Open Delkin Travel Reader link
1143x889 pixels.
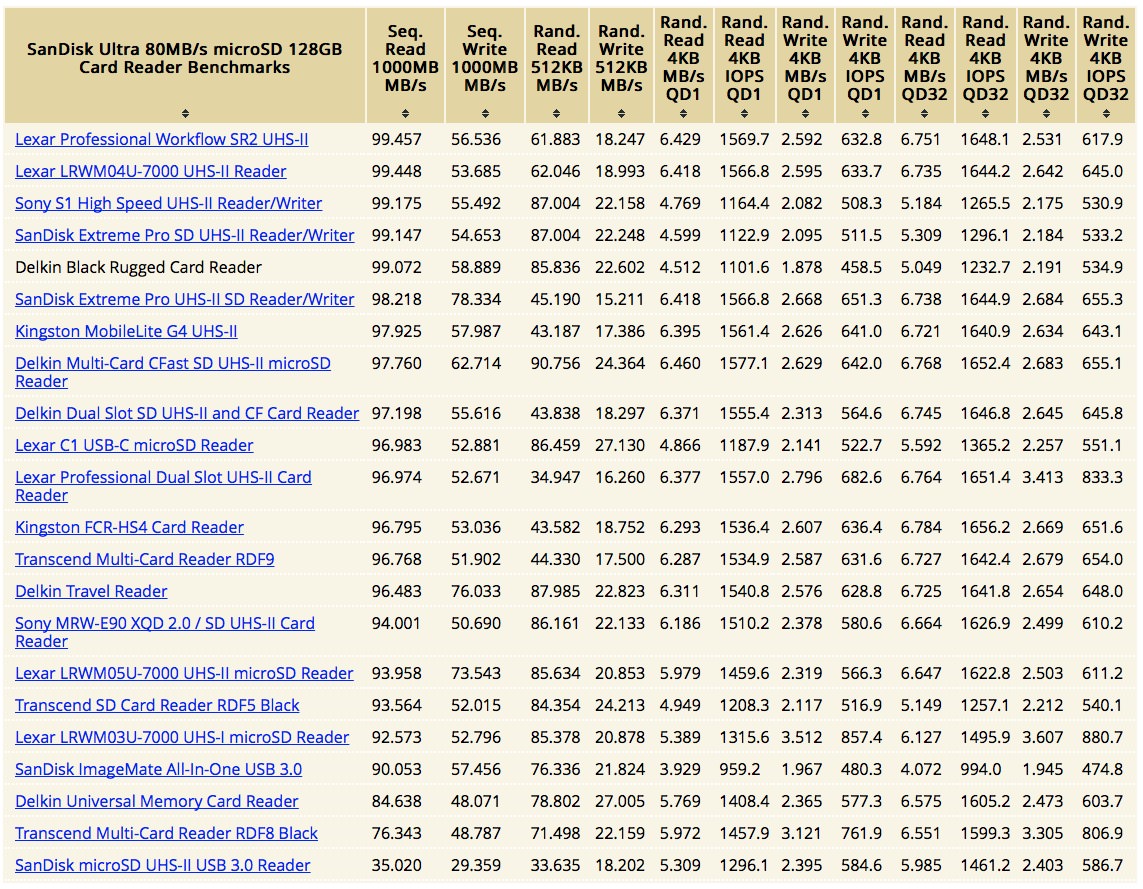(x=91, y=591)
